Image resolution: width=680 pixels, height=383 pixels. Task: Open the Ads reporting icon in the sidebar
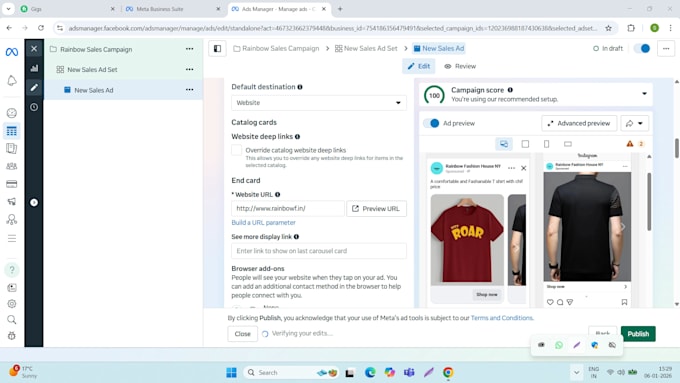(12, 149)
